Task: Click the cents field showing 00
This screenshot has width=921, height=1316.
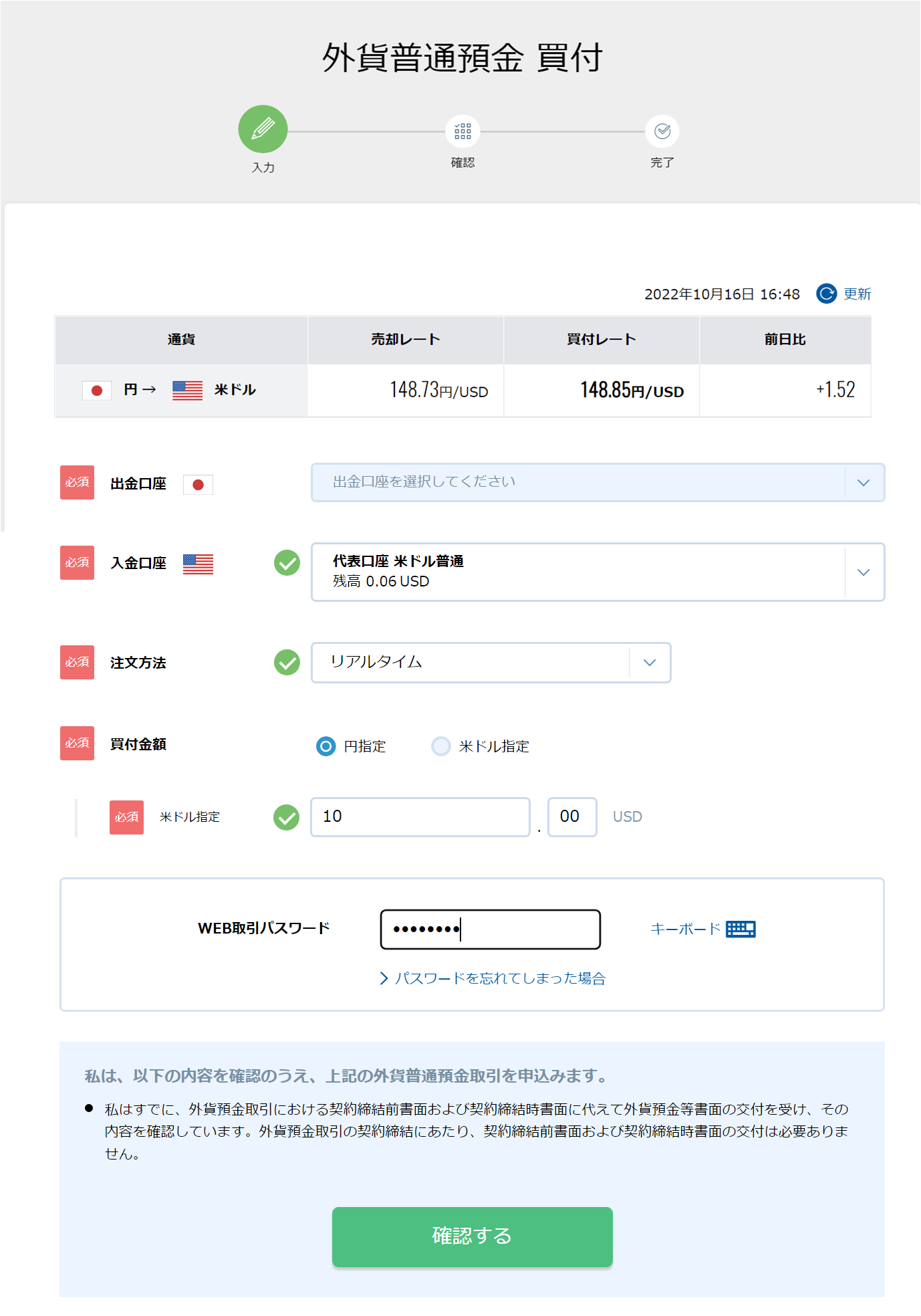Action: [x=572, y=816]
